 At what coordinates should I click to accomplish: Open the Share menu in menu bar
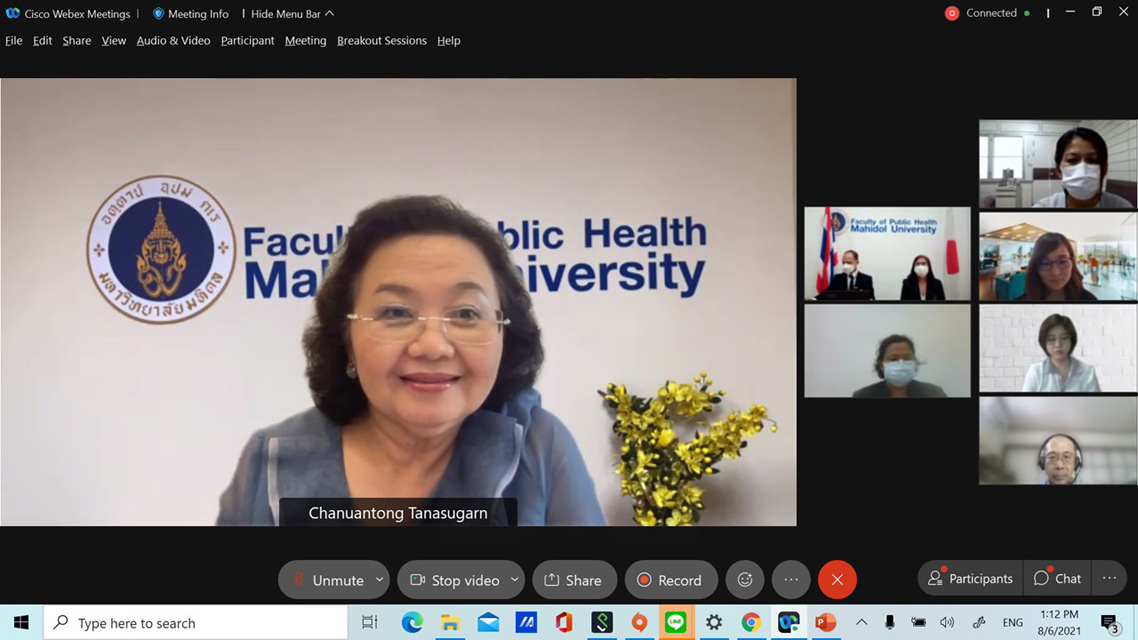click(77, 41)
